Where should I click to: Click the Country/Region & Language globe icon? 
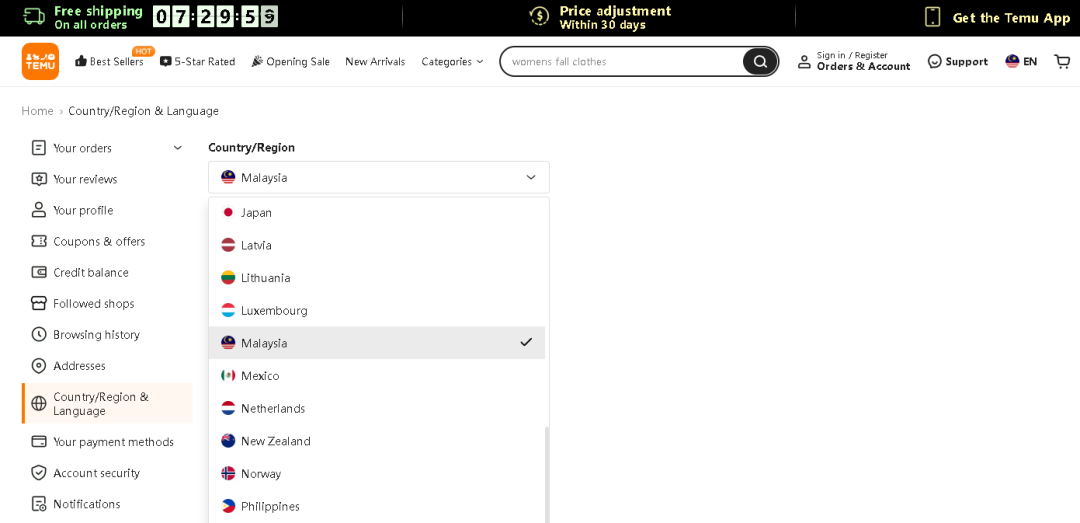tap(39, 404)
